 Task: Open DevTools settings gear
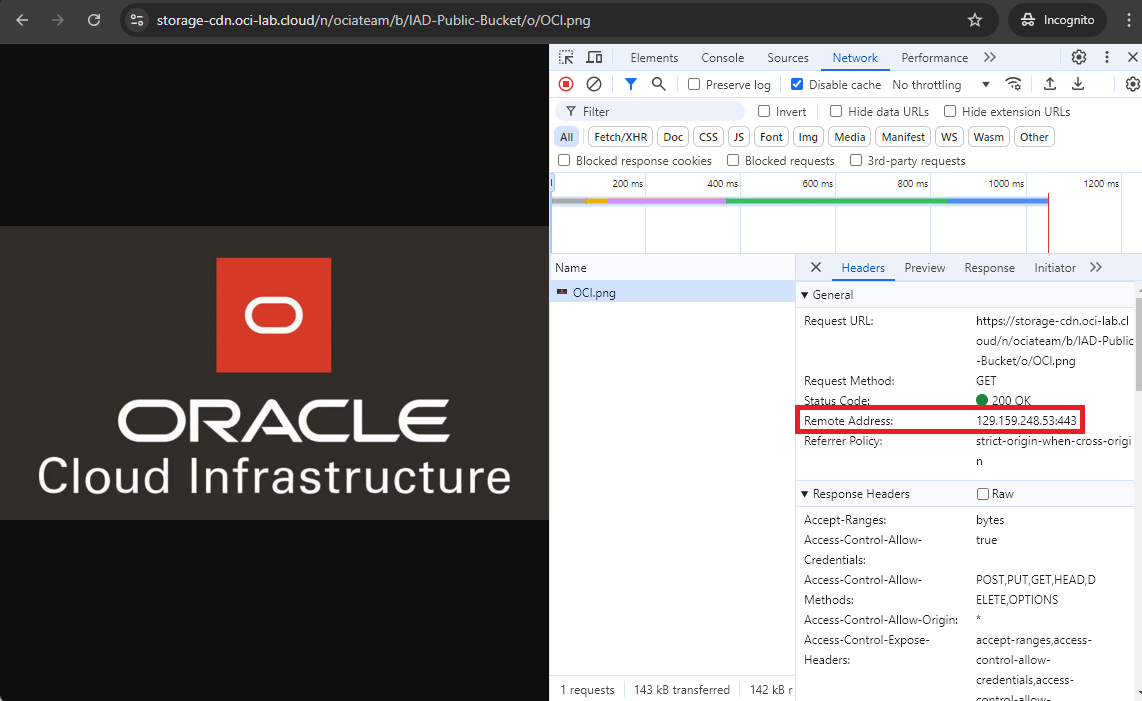pos(1079,58)
